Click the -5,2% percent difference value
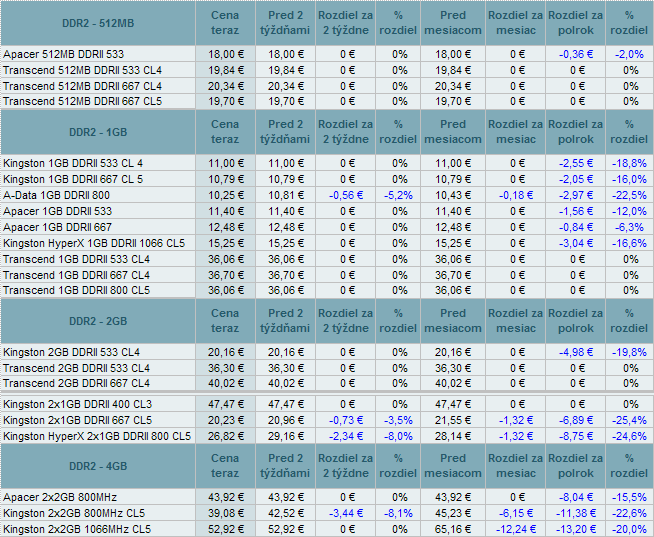The width and height of the screenshot is (654, 537). coord(398,195)
